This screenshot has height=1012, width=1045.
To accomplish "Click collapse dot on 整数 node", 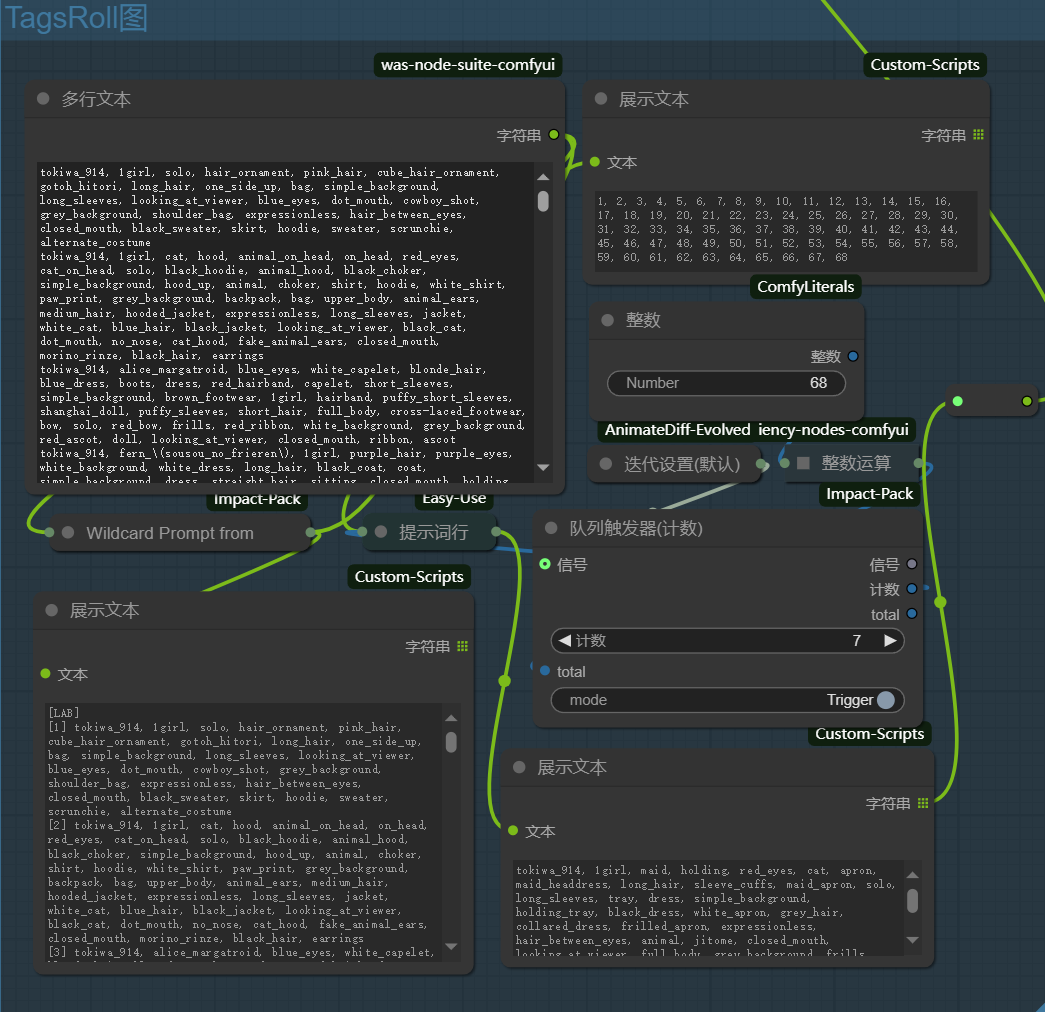I will 607,320.
